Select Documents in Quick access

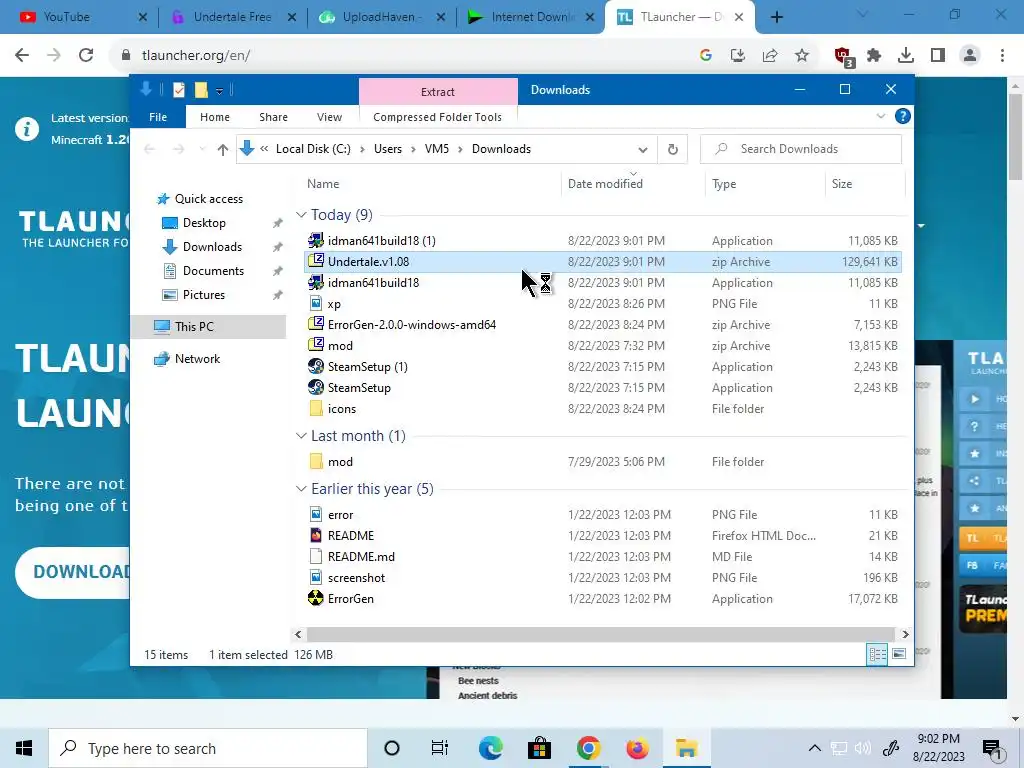pyautogui.click(x=213, y=270)
